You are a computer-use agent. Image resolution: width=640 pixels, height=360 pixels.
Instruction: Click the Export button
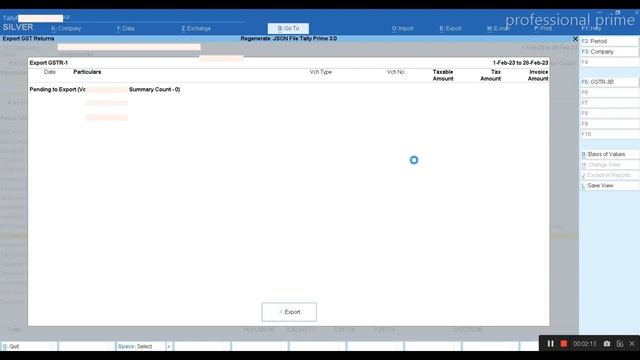[289, 312]
